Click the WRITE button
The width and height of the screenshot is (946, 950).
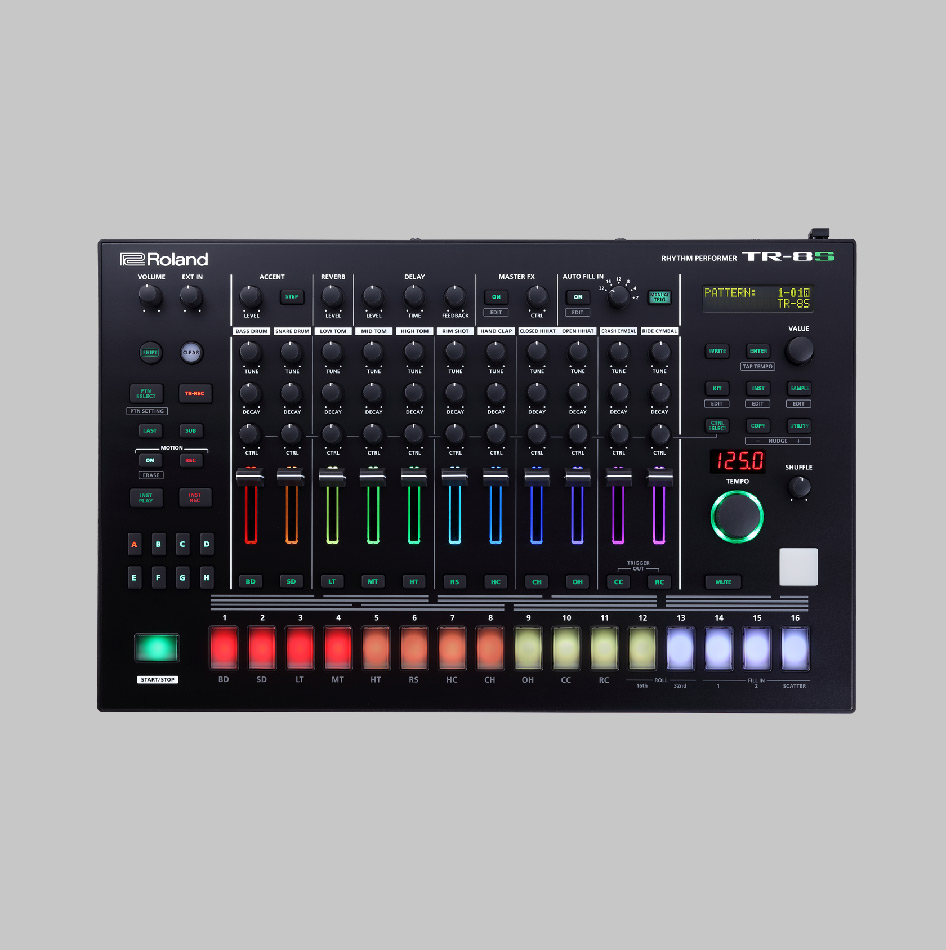coord(717,351)
